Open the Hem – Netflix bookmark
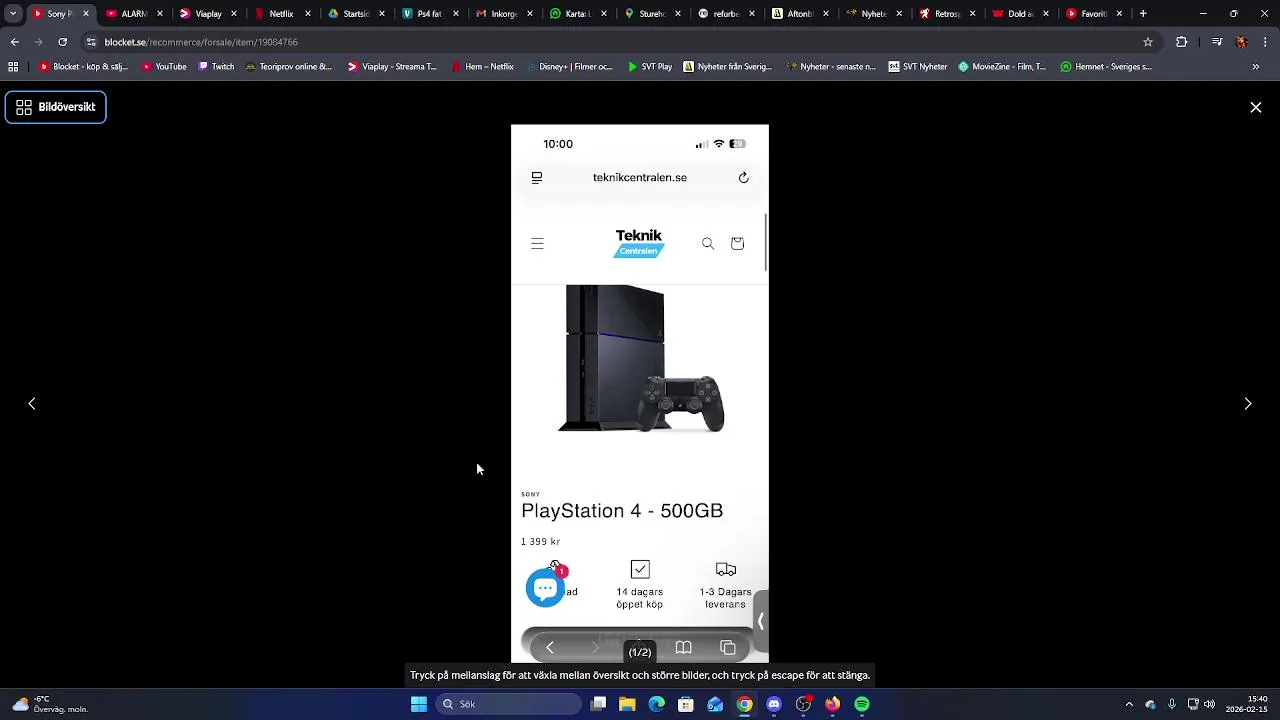 [x=483, y=67]
